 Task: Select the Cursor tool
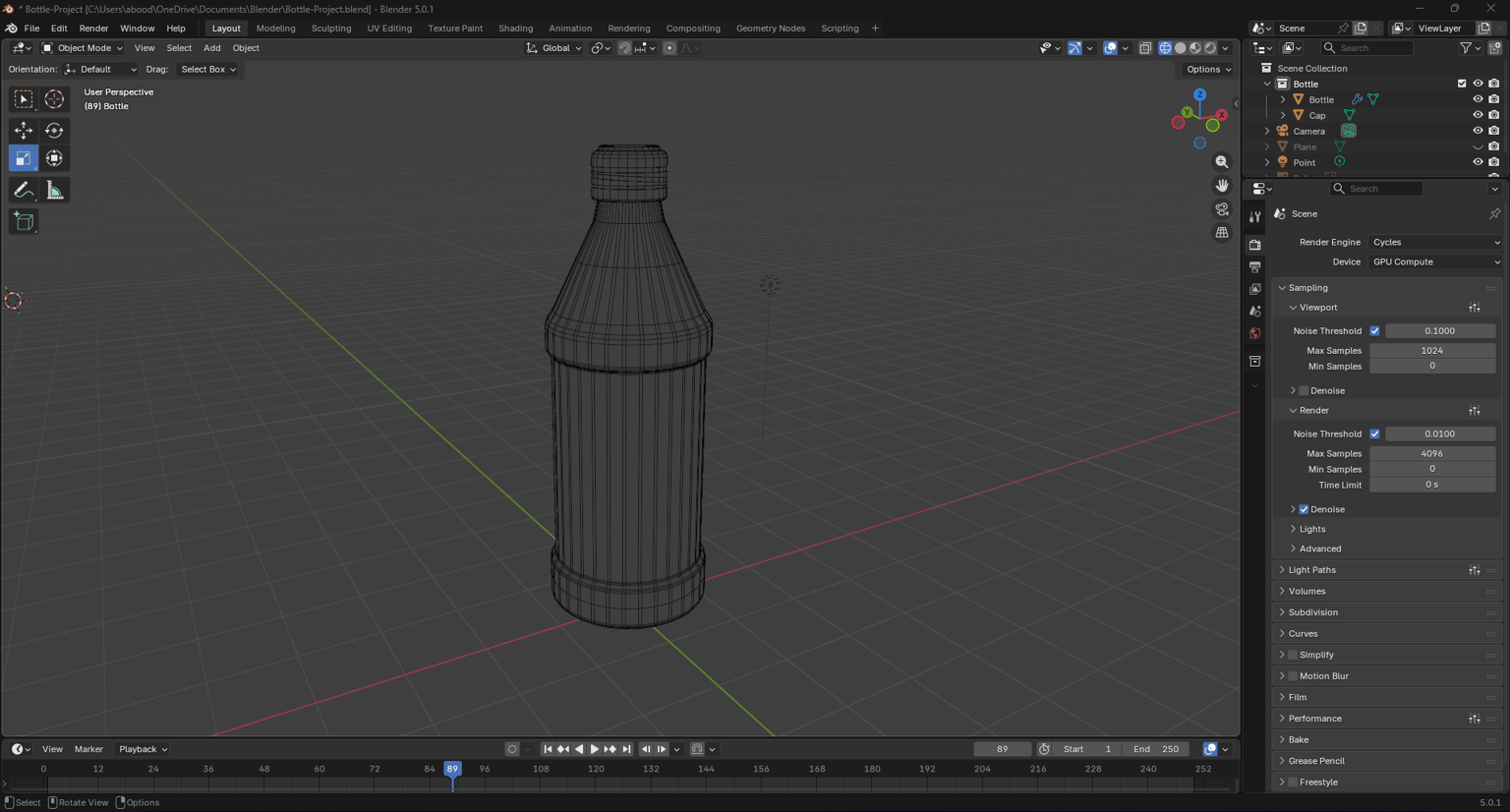point(54,99)
